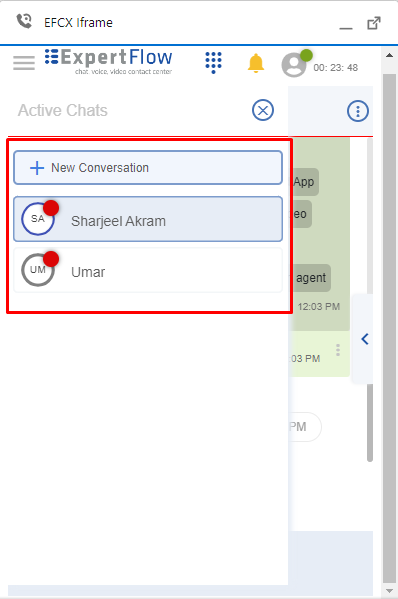398x599 pixels.
Task: Click the EFCX phone icon
Action: (24, 21)
